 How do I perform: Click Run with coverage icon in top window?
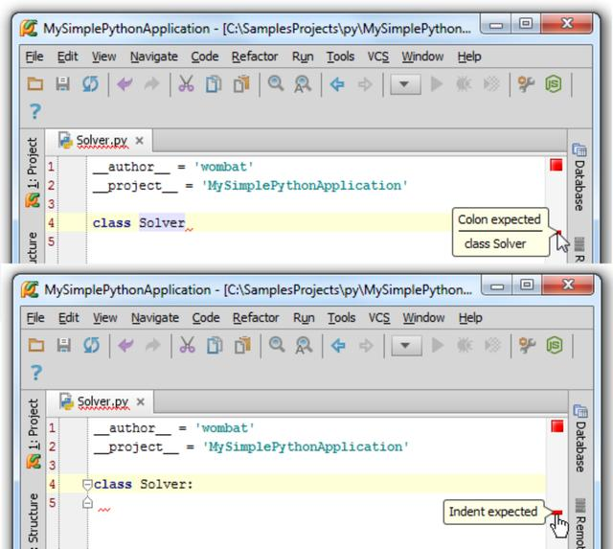(x=491, y=84)
